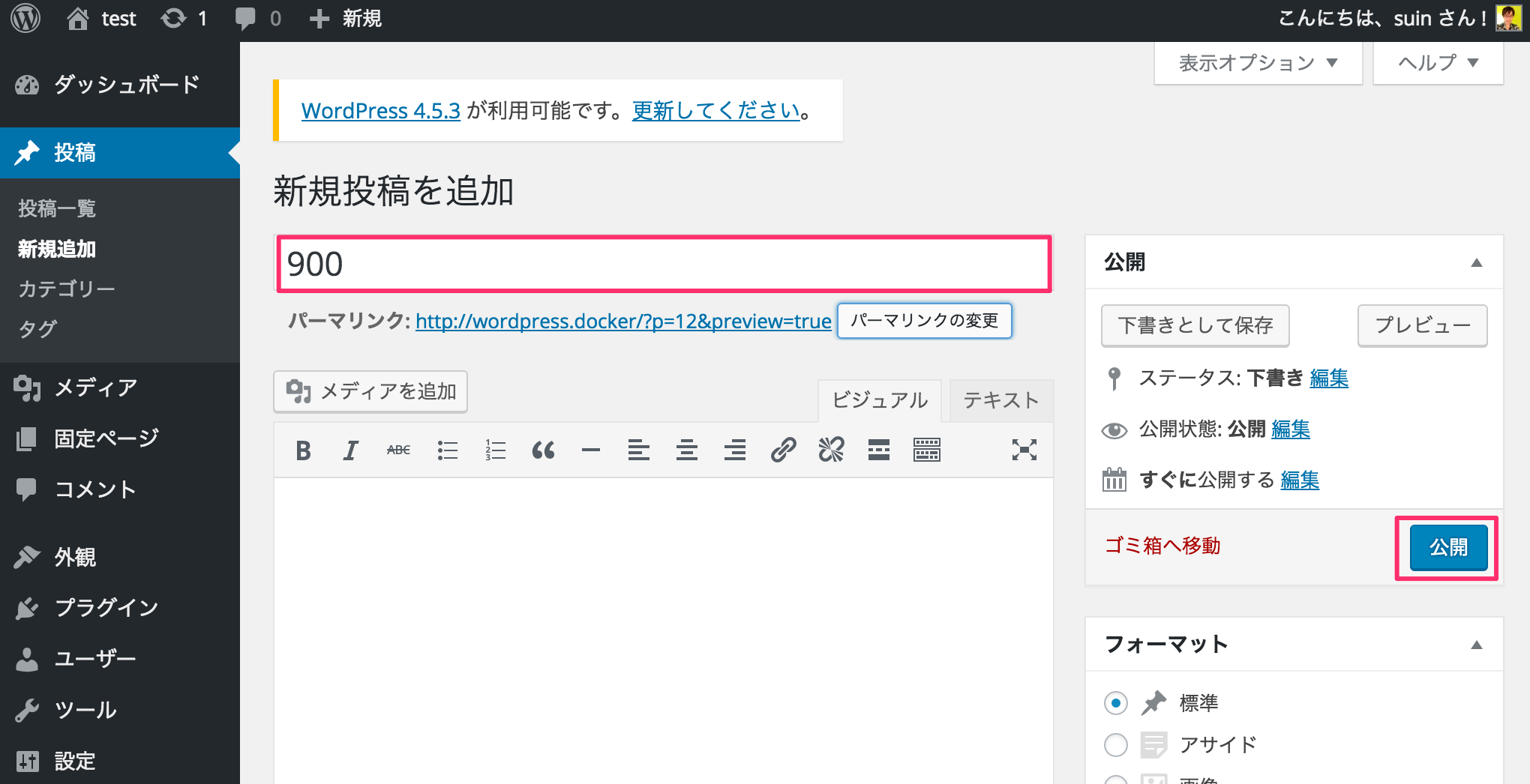
Task: Edit the すぐに公開する schedule
Action: 1300,480
